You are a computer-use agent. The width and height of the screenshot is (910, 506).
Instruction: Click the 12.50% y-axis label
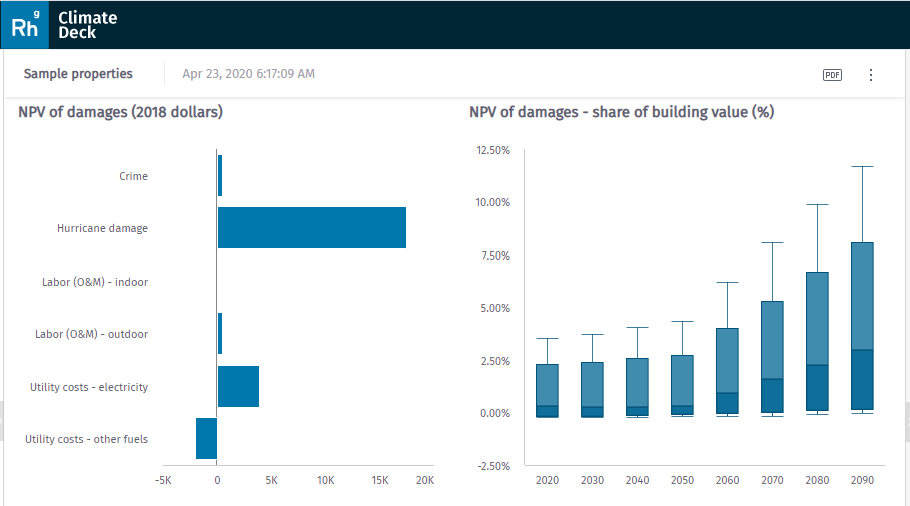tap(493, 150)
